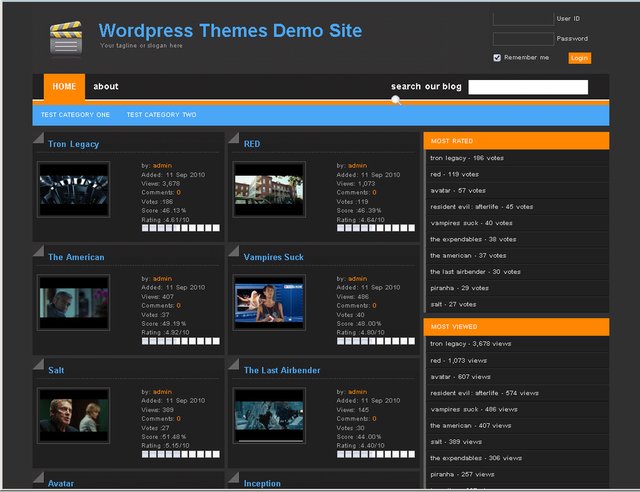The image size is (640, 492).
Task: Click admin author link on Vampires Suck
Action: (x=358, y=279)
